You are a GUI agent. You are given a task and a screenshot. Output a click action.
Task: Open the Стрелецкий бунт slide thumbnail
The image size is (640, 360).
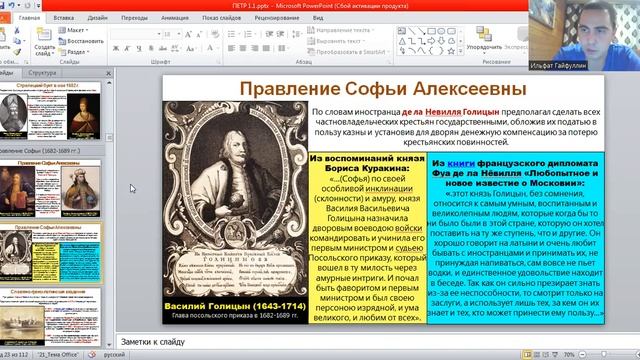tap(50, 111)
